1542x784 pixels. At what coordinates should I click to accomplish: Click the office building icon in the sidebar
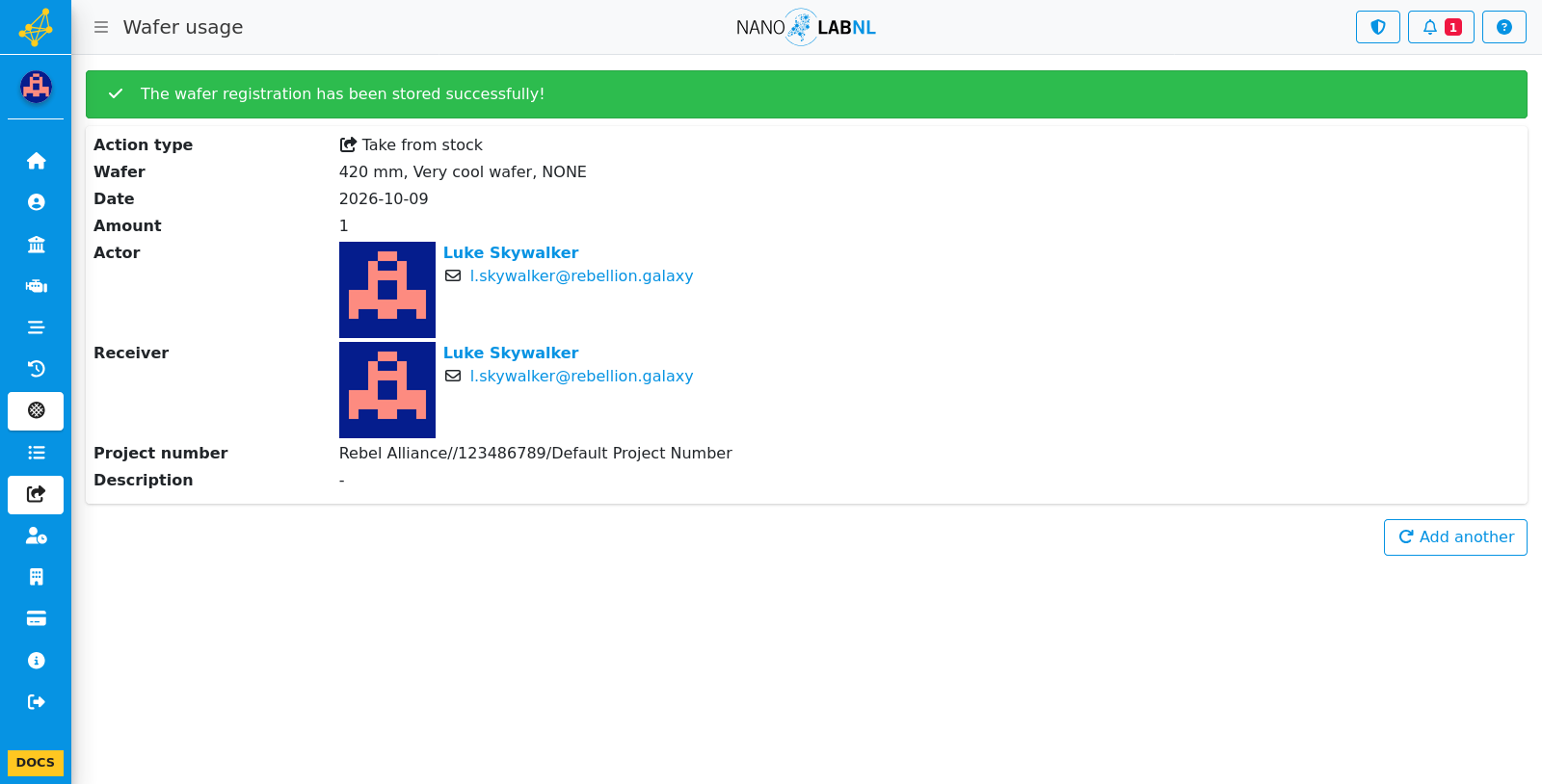tap(36, 577)
